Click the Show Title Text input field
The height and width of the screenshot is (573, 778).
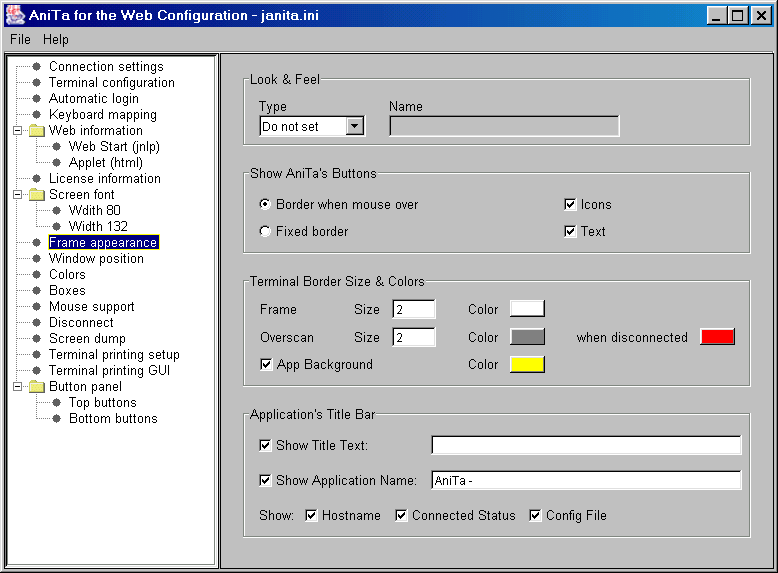pyautogui.click(x=586, y=445)
